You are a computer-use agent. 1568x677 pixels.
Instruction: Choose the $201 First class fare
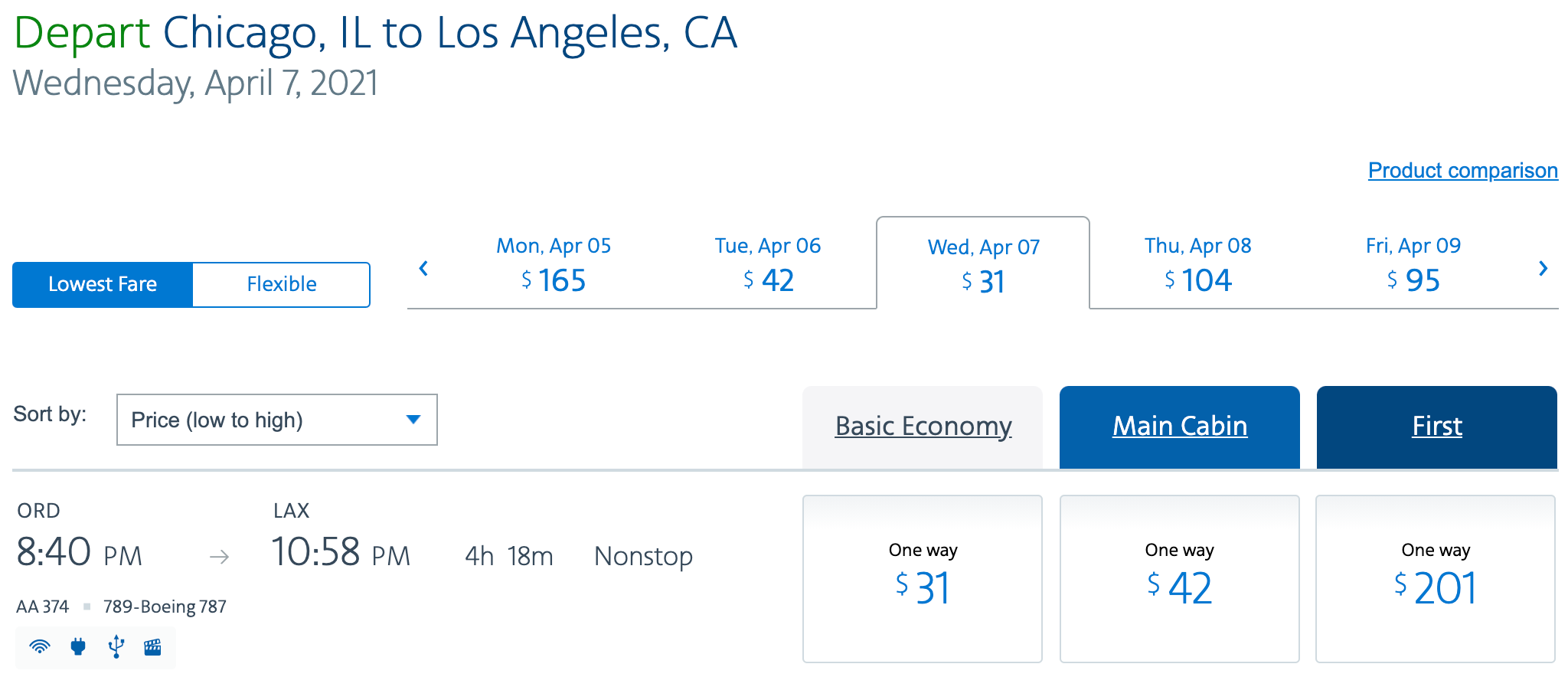[1436, 579]
